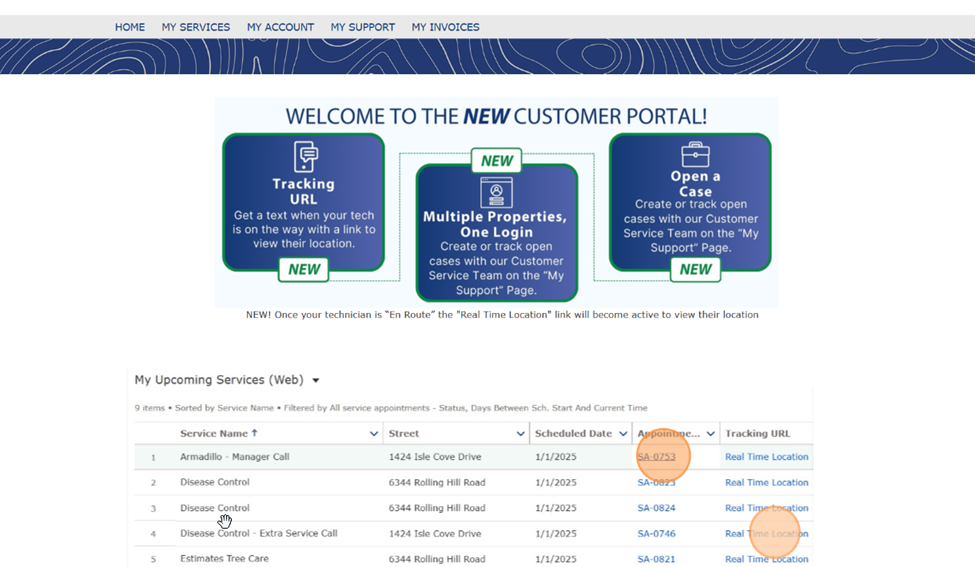Click the NEW badge below Tracking URL card
Viewport: 975px width, 567px height.
point(304,269)
